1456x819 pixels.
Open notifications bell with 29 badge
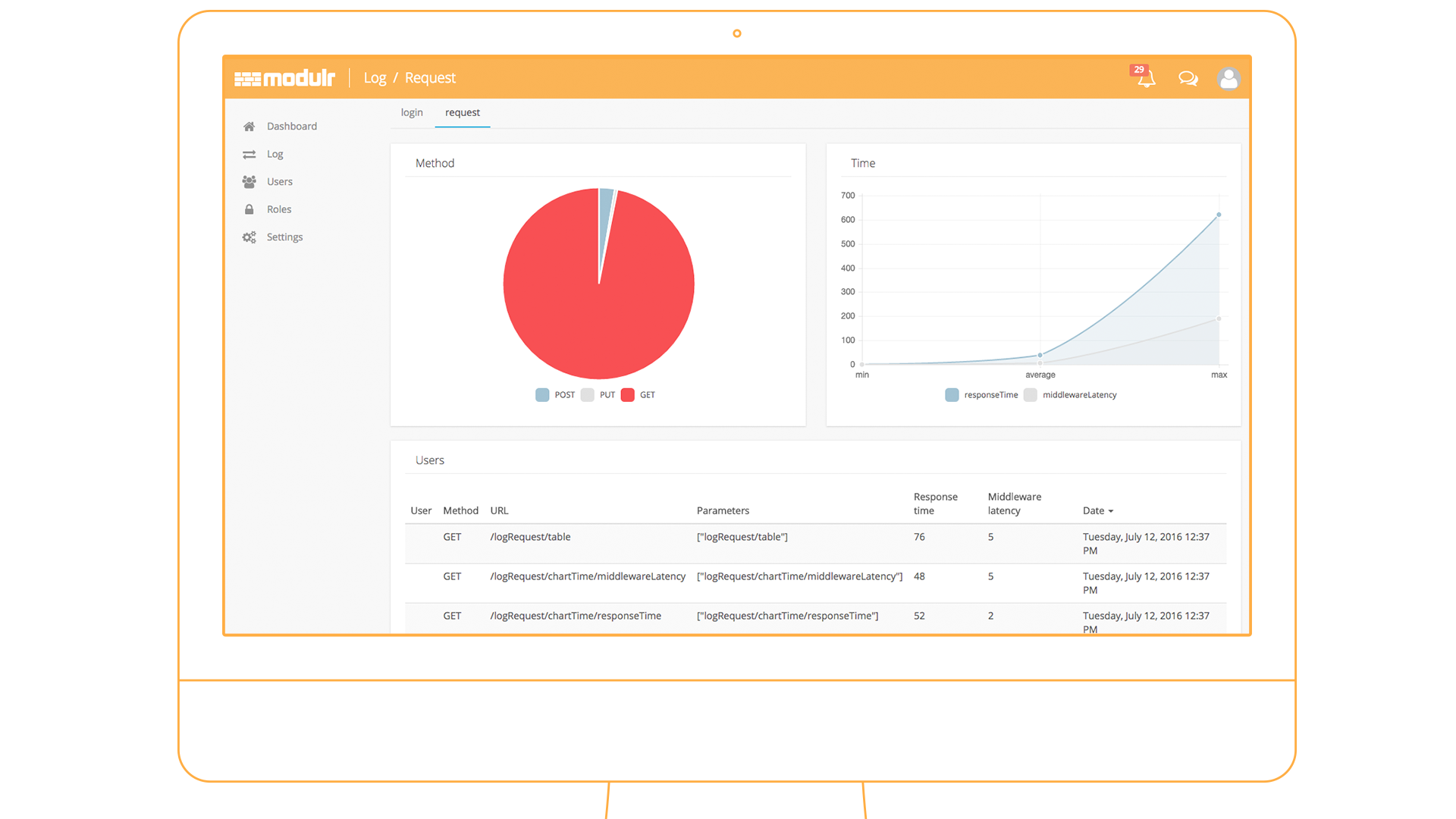[x=1146, y=78]
